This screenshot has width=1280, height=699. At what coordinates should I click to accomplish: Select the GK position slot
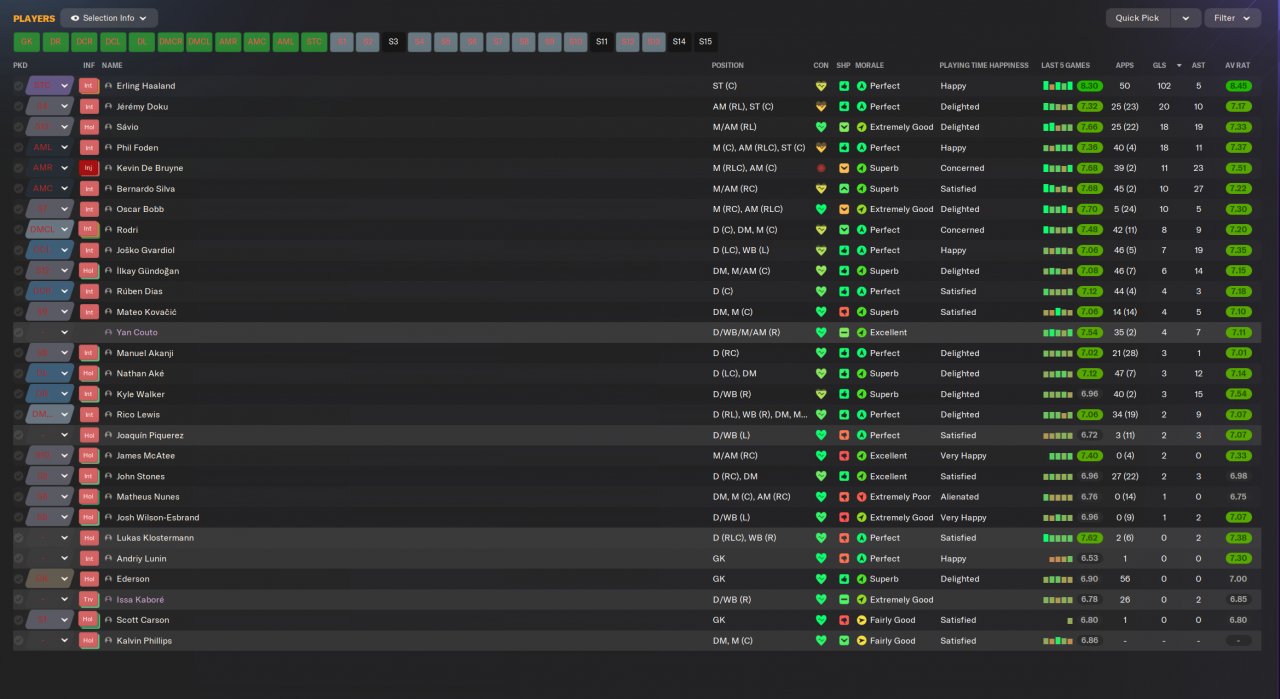(27, 42)
